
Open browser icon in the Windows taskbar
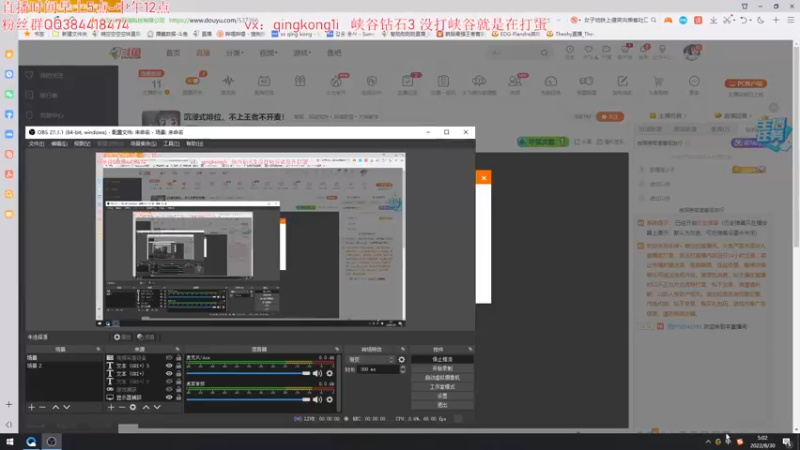[x=31, y=441]
